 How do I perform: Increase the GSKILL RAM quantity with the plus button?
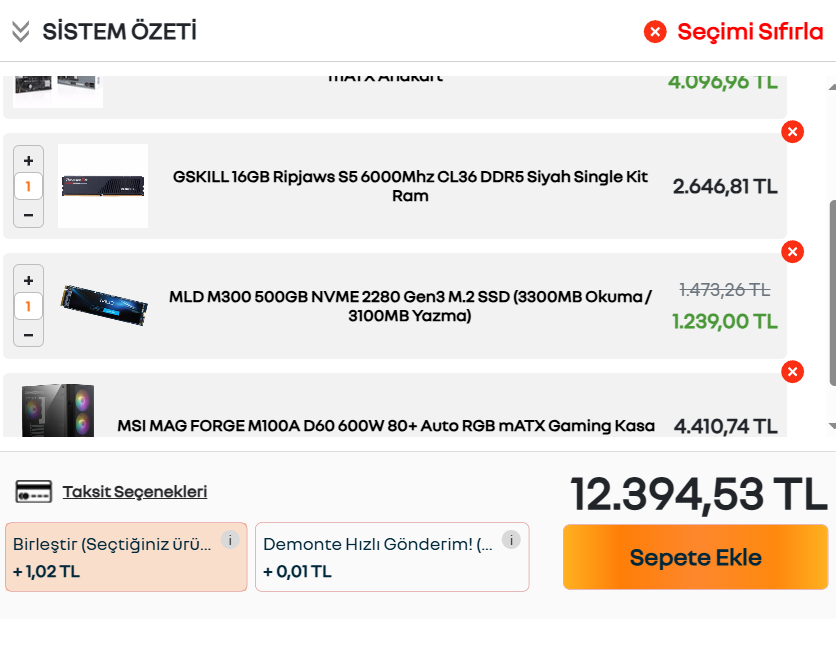tap(28, 160)
